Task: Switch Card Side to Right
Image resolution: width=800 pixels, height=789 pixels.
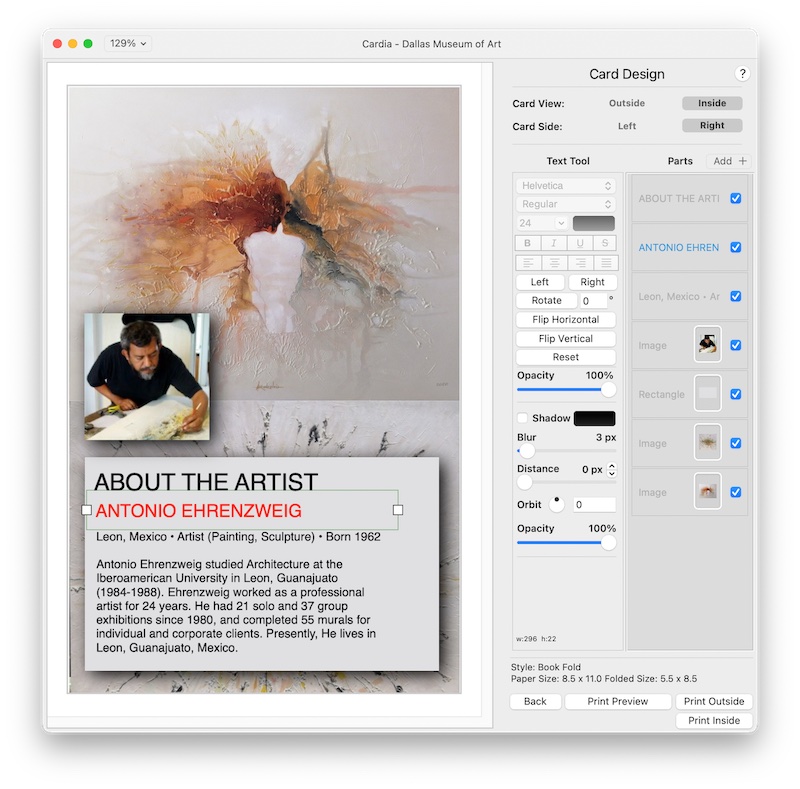Action: tap(712, 126)
